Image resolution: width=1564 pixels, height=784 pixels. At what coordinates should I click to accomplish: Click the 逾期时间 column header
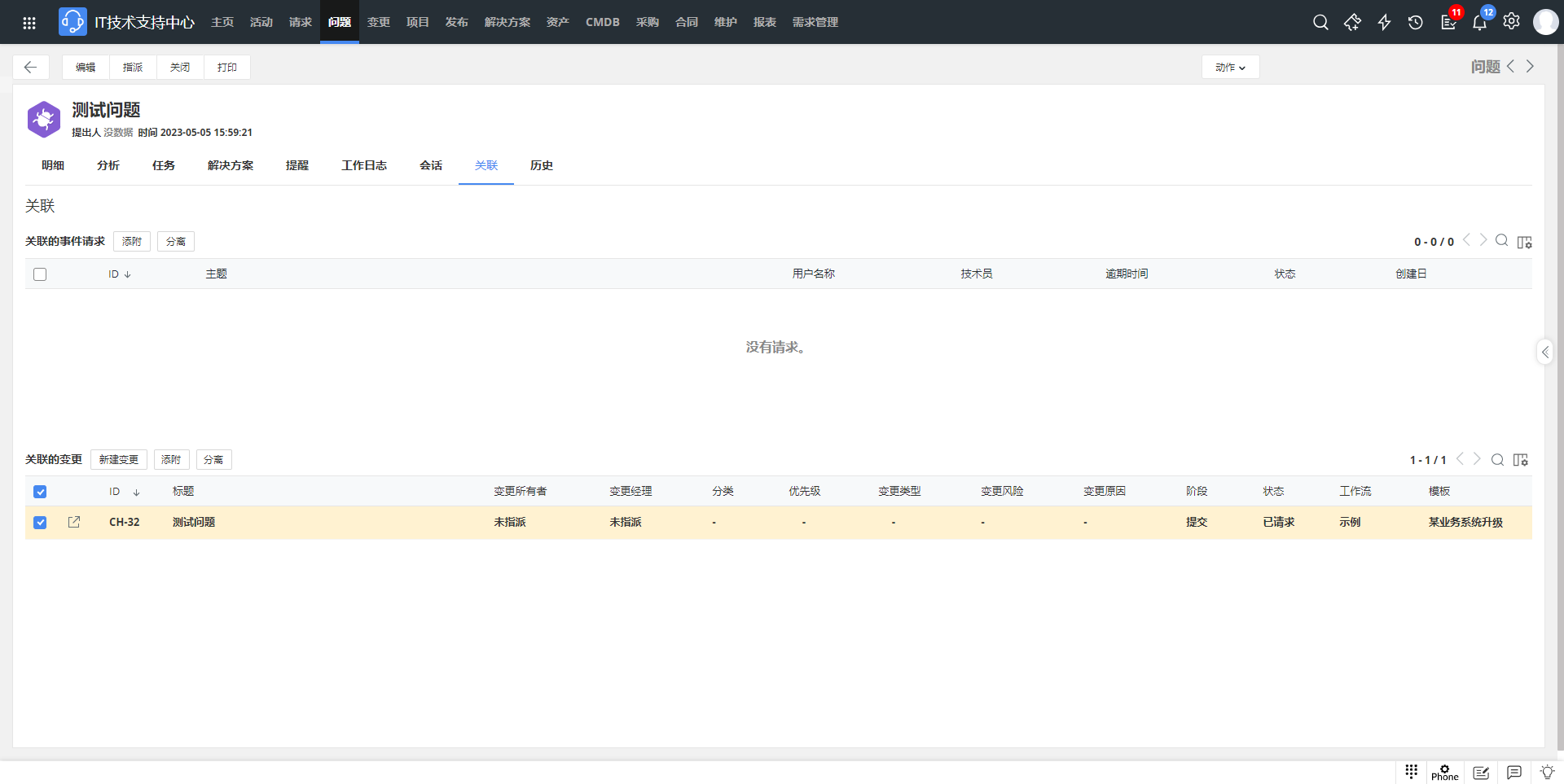(1127, 274)
